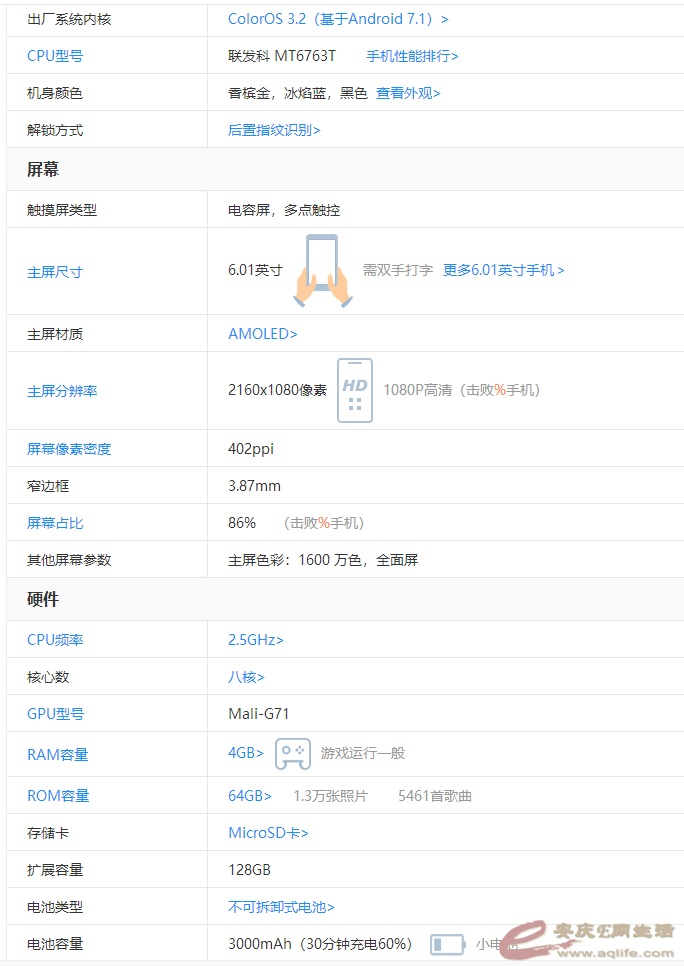Select the AMOLED screen material link
This screenshot has width=684, height=966.
[x=263, y=334]
